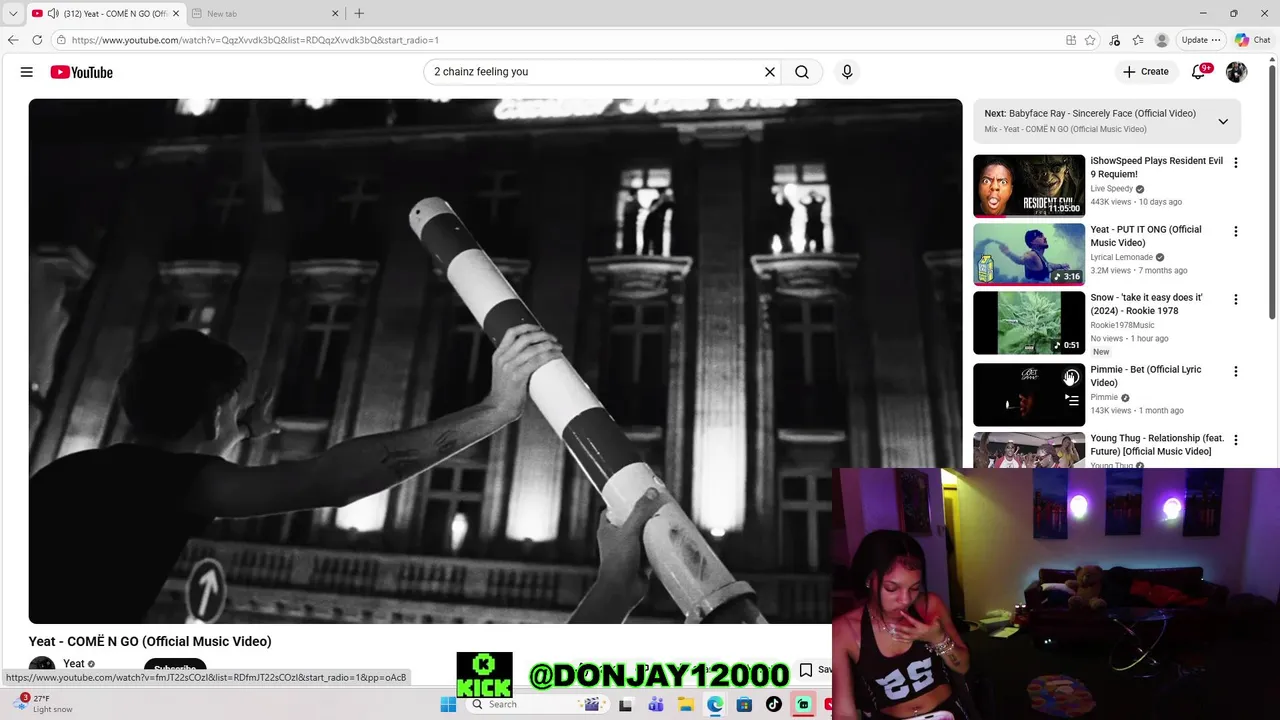Close the Yeat COMË N GO tab
Image resolution: width=1280 pixels, height=720 pixels.
[175, 13]
